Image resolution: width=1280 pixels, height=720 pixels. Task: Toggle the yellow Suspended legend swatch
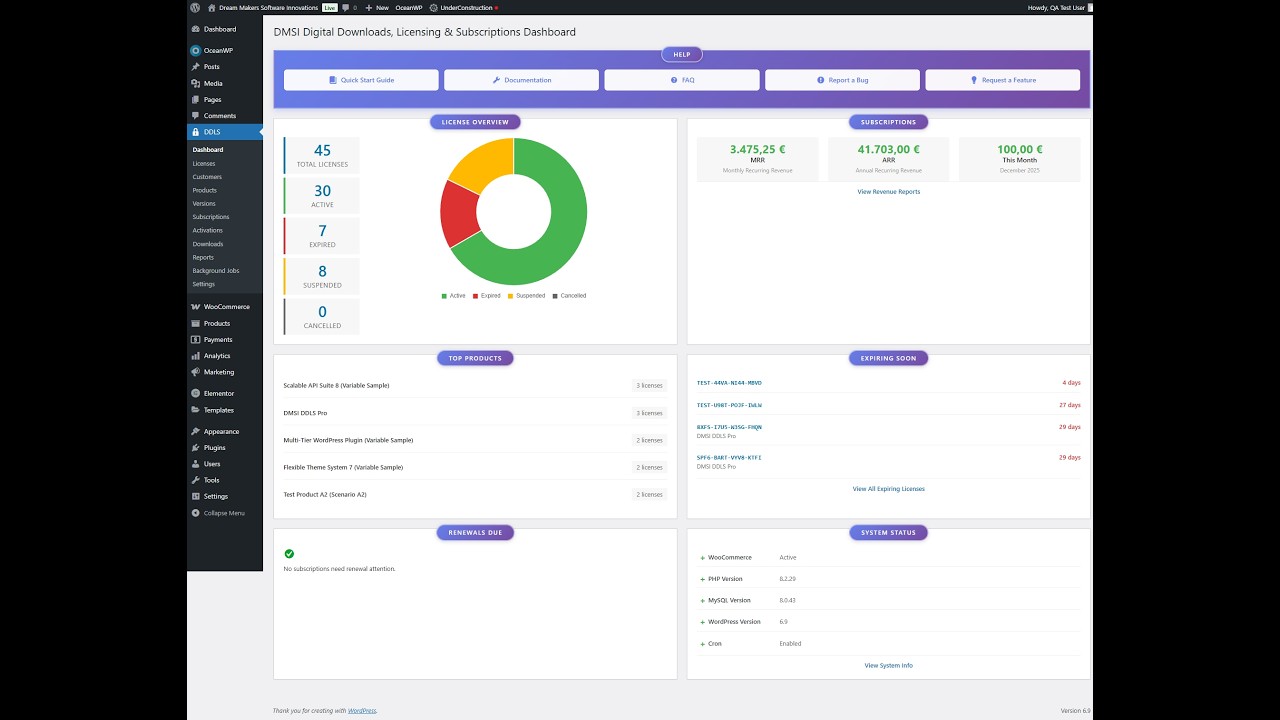pos(511,296)
